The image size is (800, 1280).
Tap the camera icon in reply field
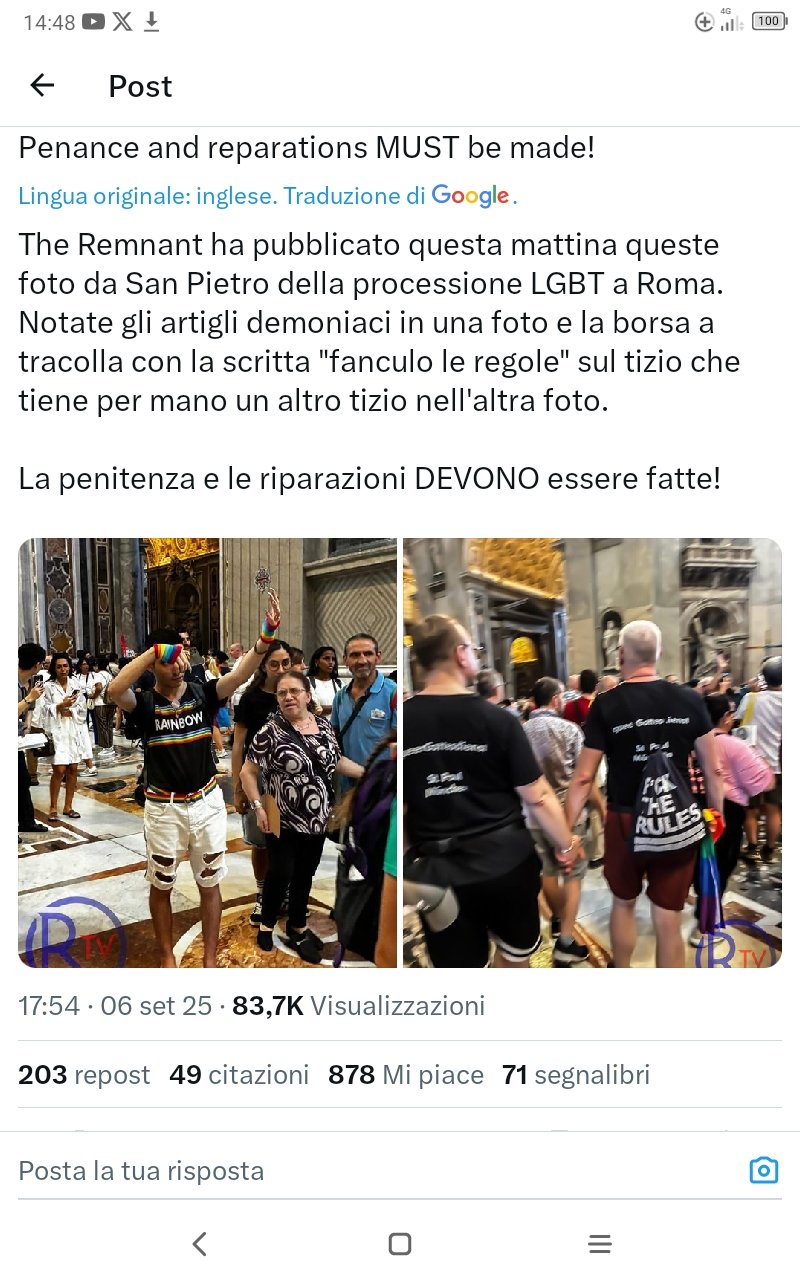(x=764, y=1170)
